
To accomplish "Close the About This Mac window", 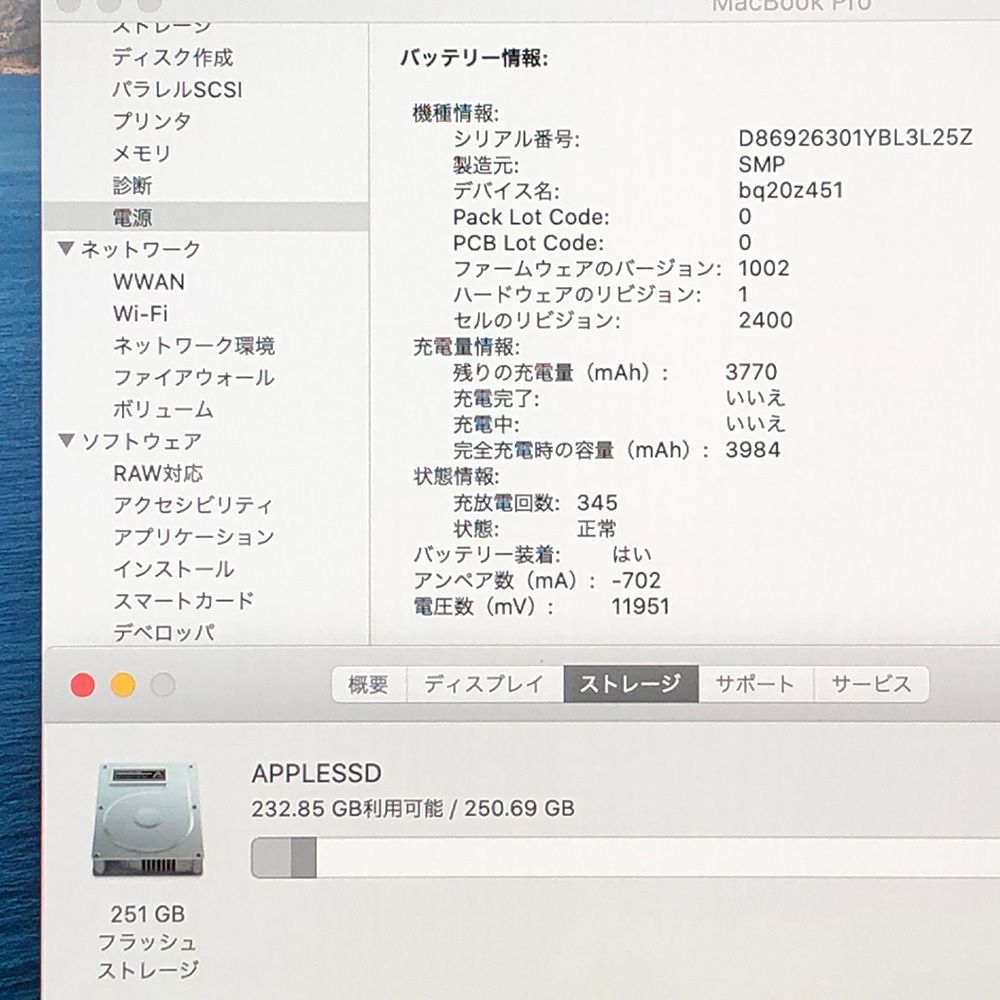I will click(83, 685).
